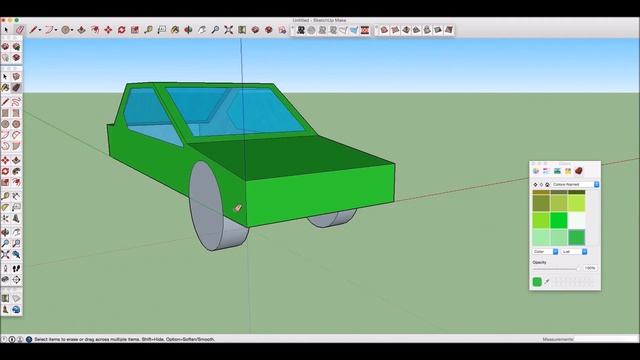Open the color sliders picker tab
Image resolution: width=640 pixels, height=360 pixels.
[547, 171]
